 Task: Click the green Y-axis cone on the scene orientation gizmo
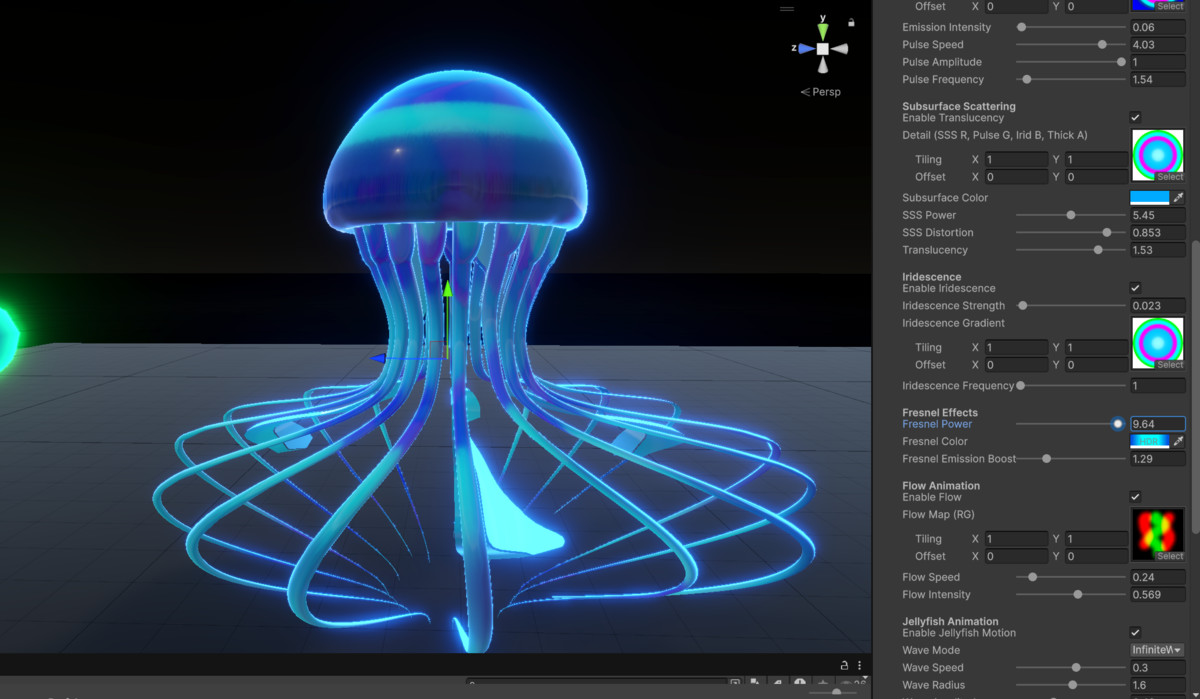(x=822, y=31)
